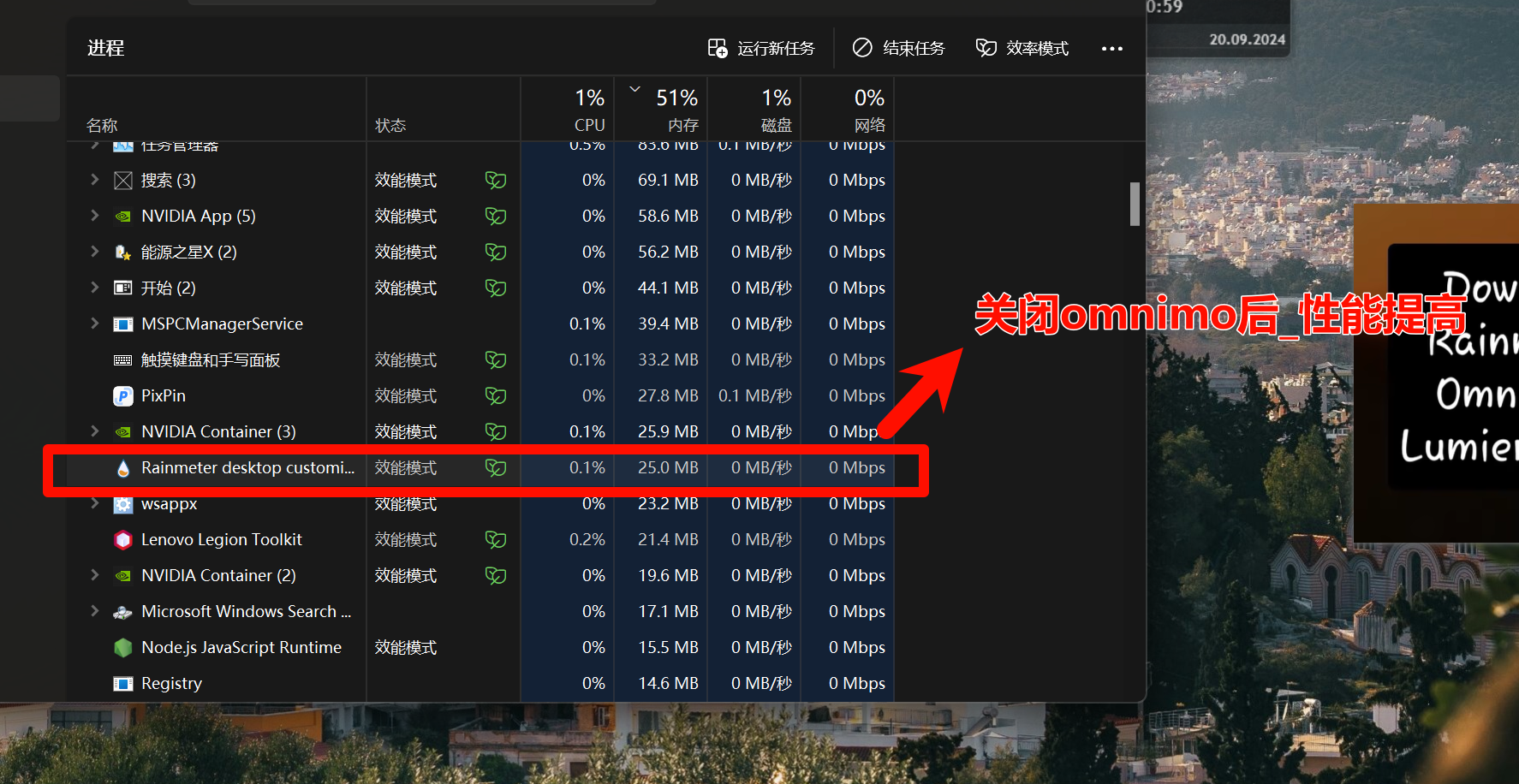1519x784 pixels.
Task: Click 结束任务 button
Action: pos(898,48)
